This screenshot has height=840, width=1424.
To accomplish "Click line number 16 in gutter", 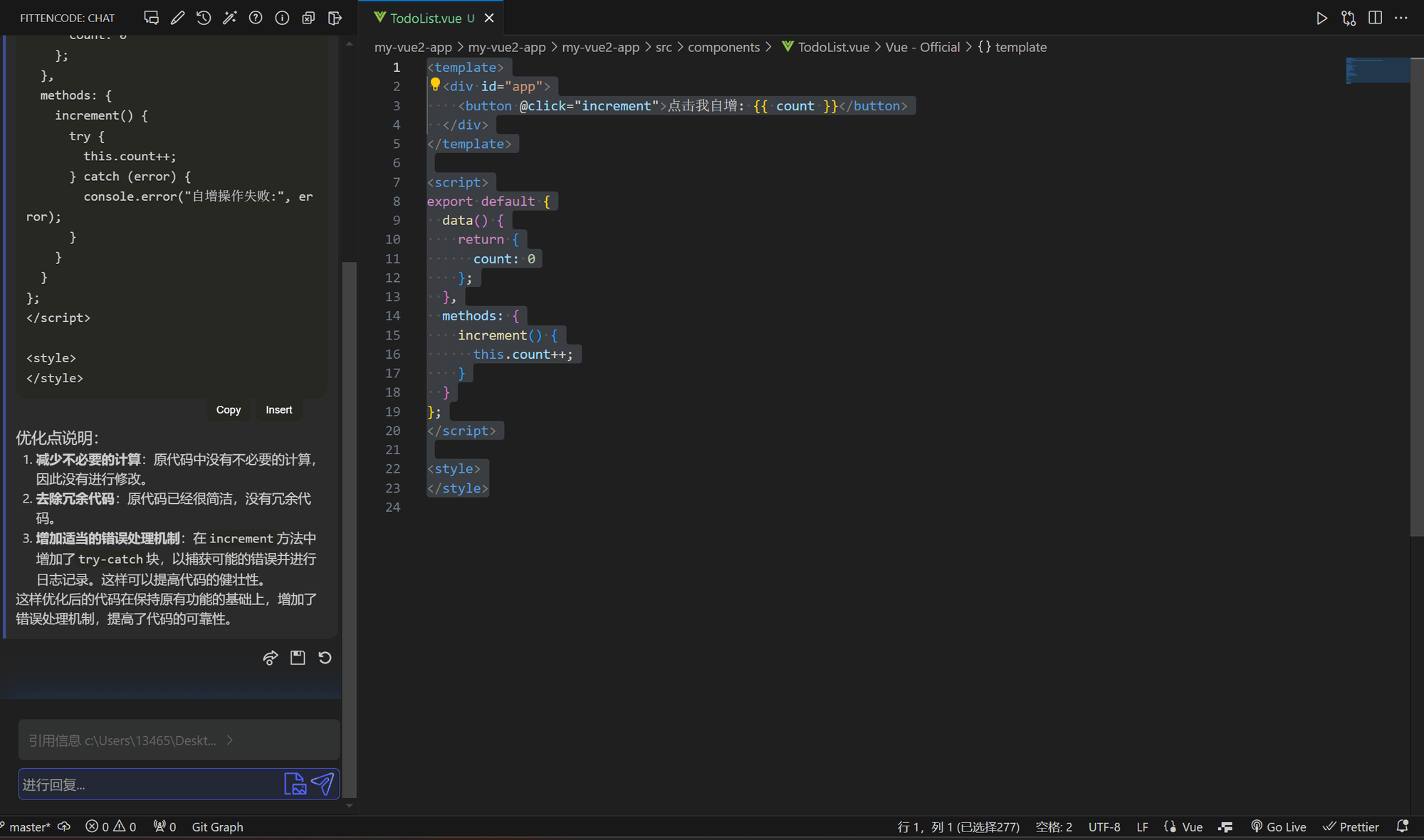I will [x=392, y=354].
